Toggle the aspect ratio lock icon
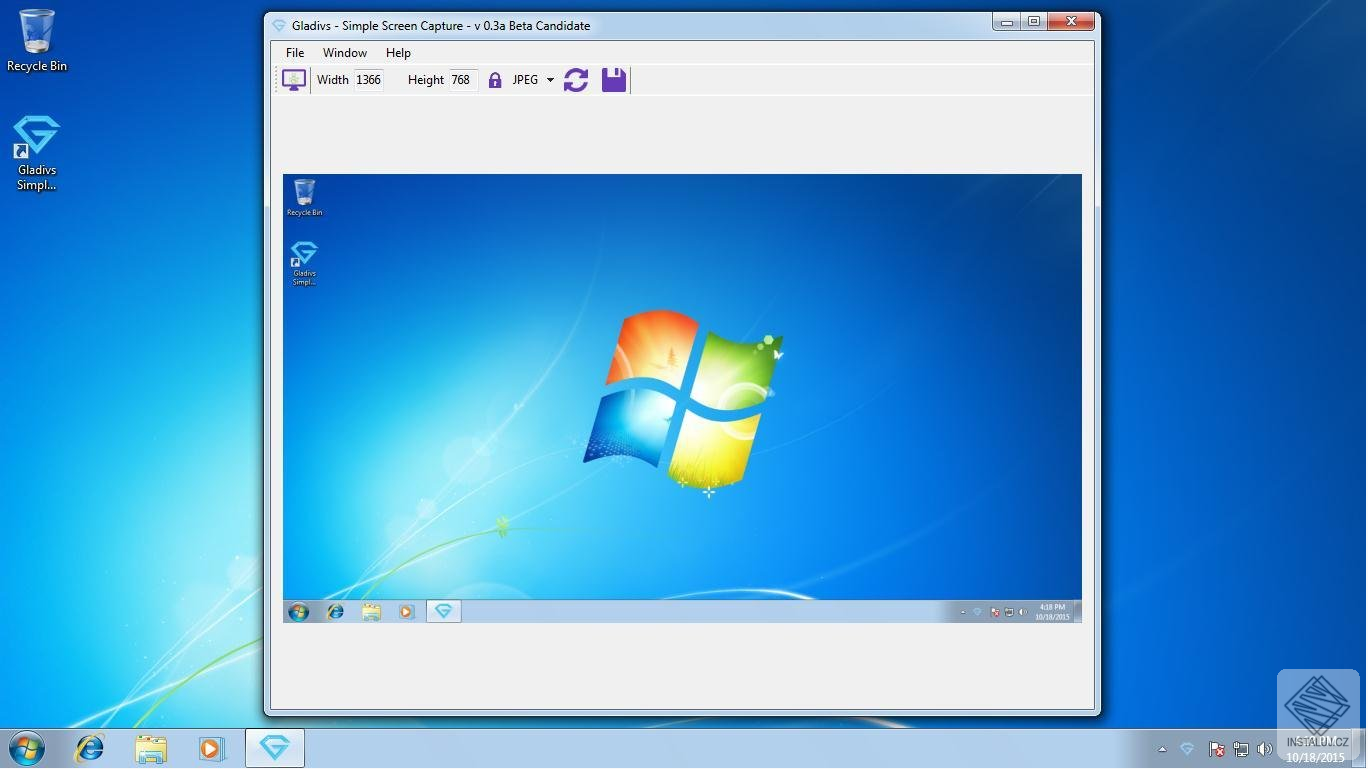Viewport: 1368px width, 769px height. 495,79
